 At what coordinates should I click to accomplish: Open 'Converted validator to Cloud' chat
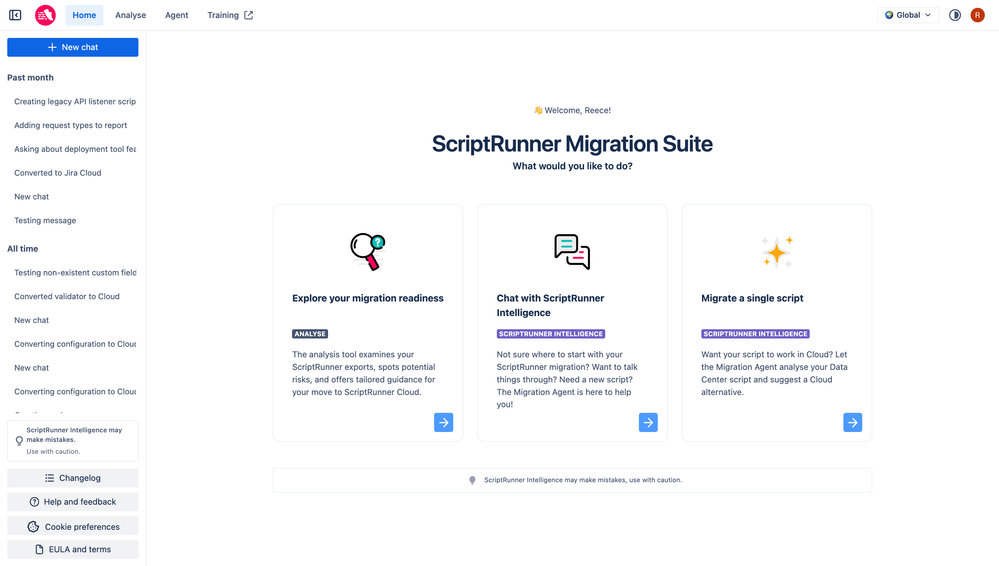67,296
